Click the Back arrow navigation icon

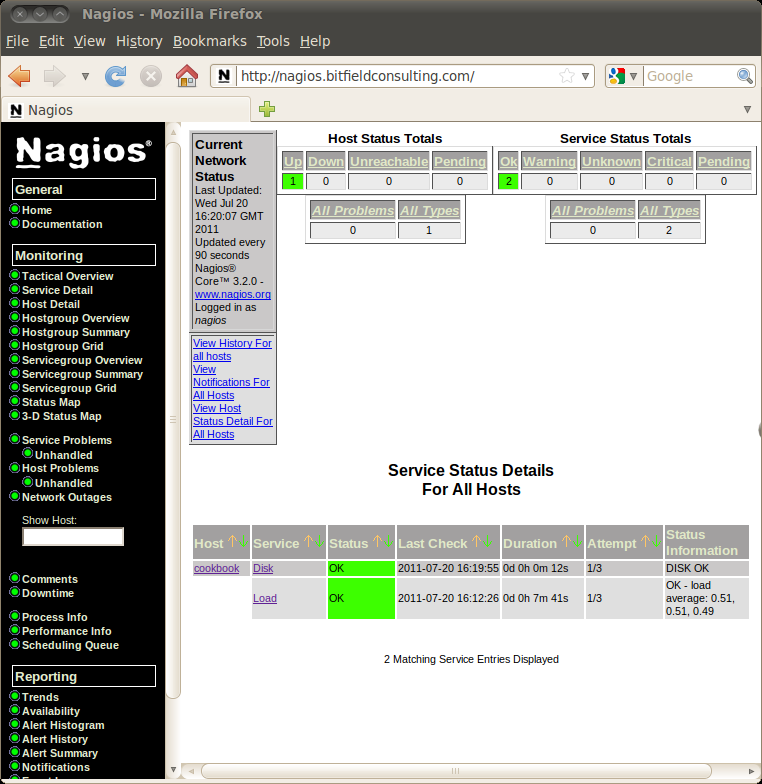(x=20, y=76)
